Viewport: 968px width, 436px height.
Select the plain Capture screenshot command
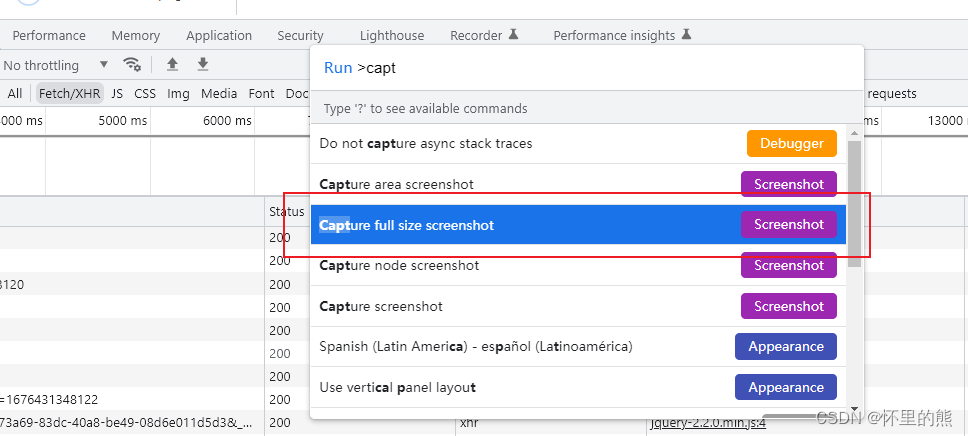point(578,306)
